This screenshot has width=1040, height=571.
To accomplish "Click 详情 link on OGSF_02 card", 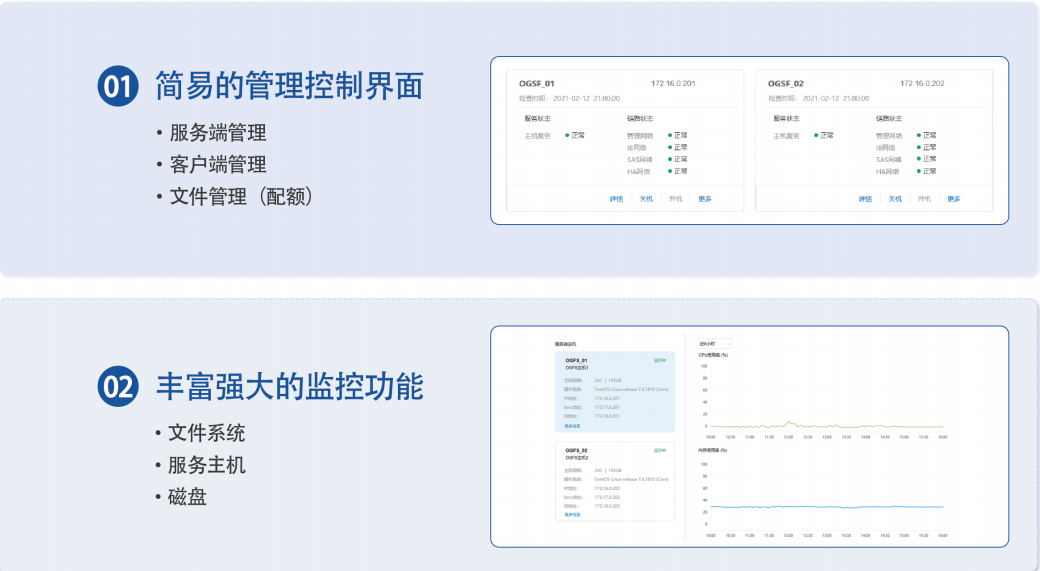I will [865, 199].
